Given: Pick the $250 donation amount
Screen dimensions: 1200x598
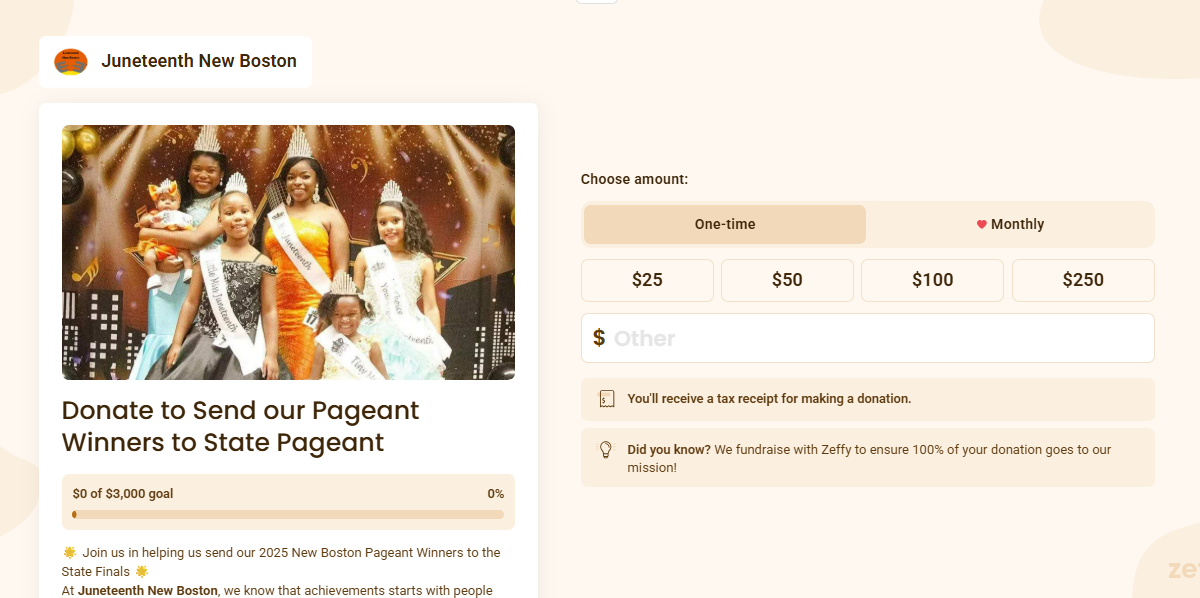Looking at the screenshot, I should pyautogui.click(x=1083, y=280).
